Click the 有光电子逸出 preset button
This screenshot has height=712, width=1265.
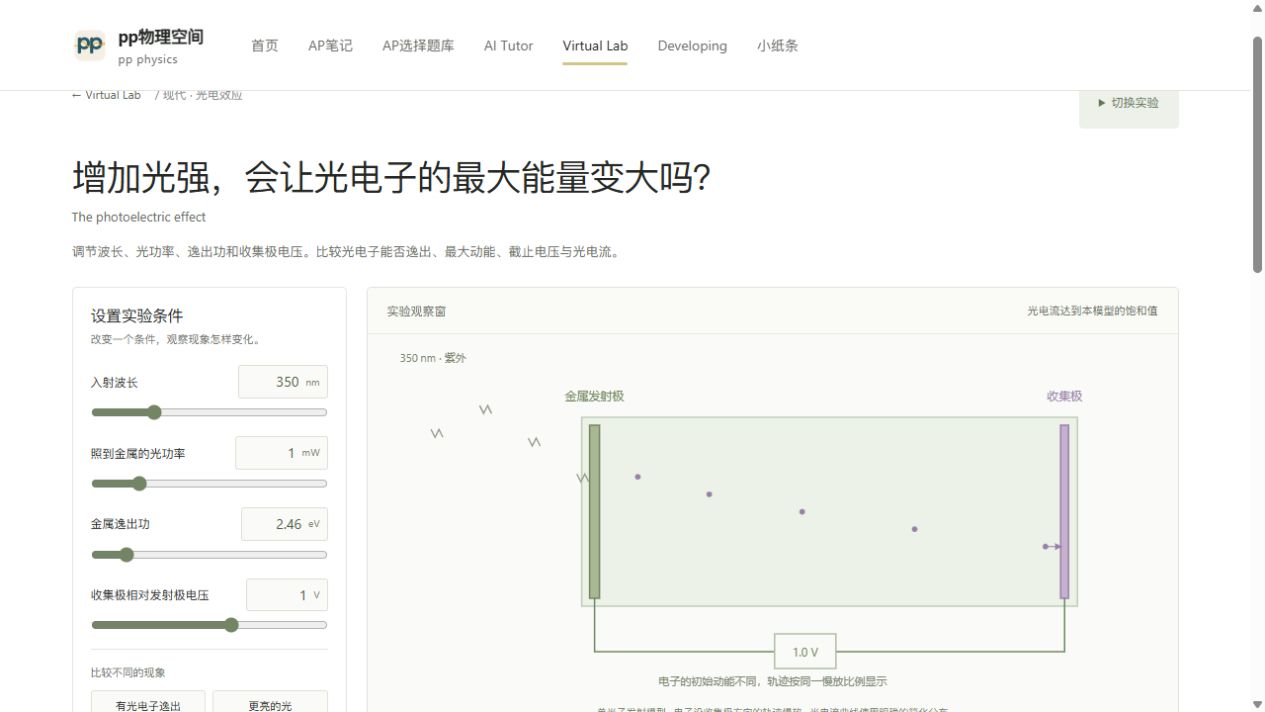pyautogui.click(x=148, y=702)
